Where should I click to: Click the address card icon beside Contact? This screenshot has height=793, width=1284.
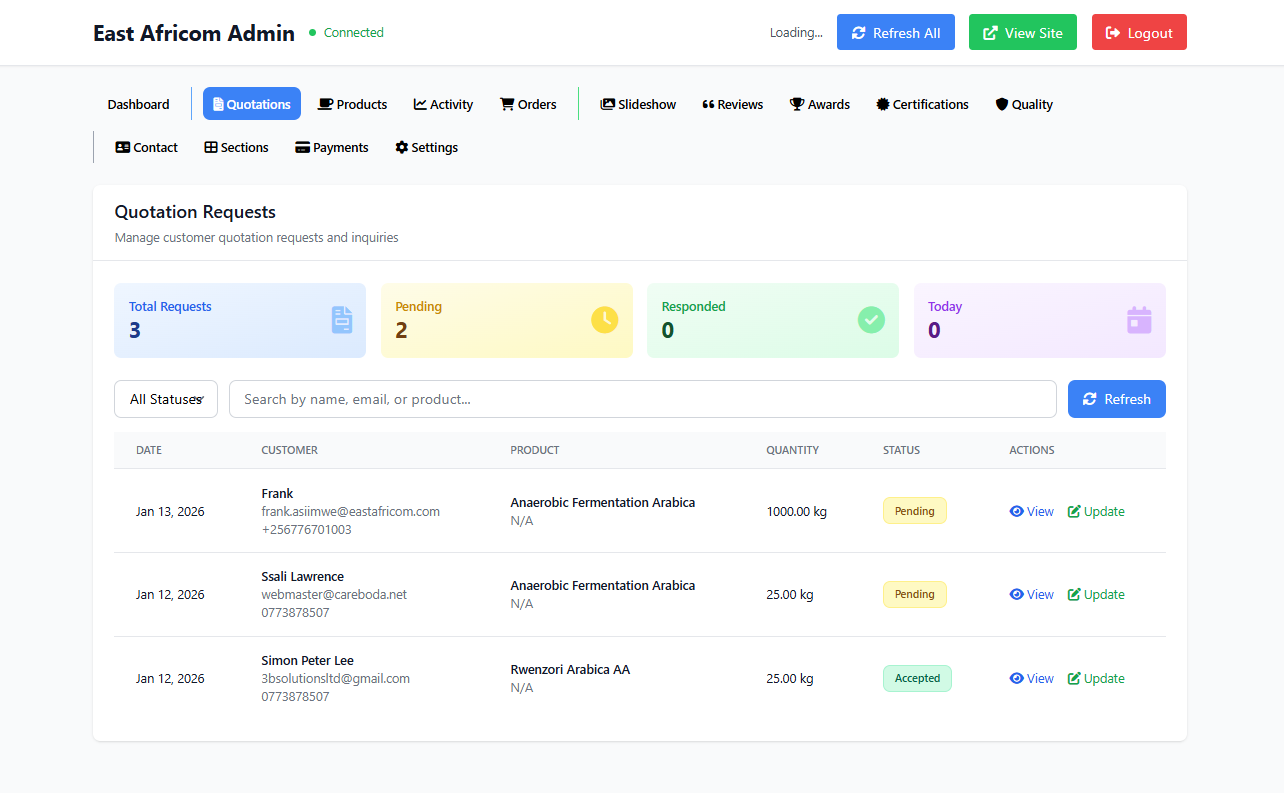123,147
